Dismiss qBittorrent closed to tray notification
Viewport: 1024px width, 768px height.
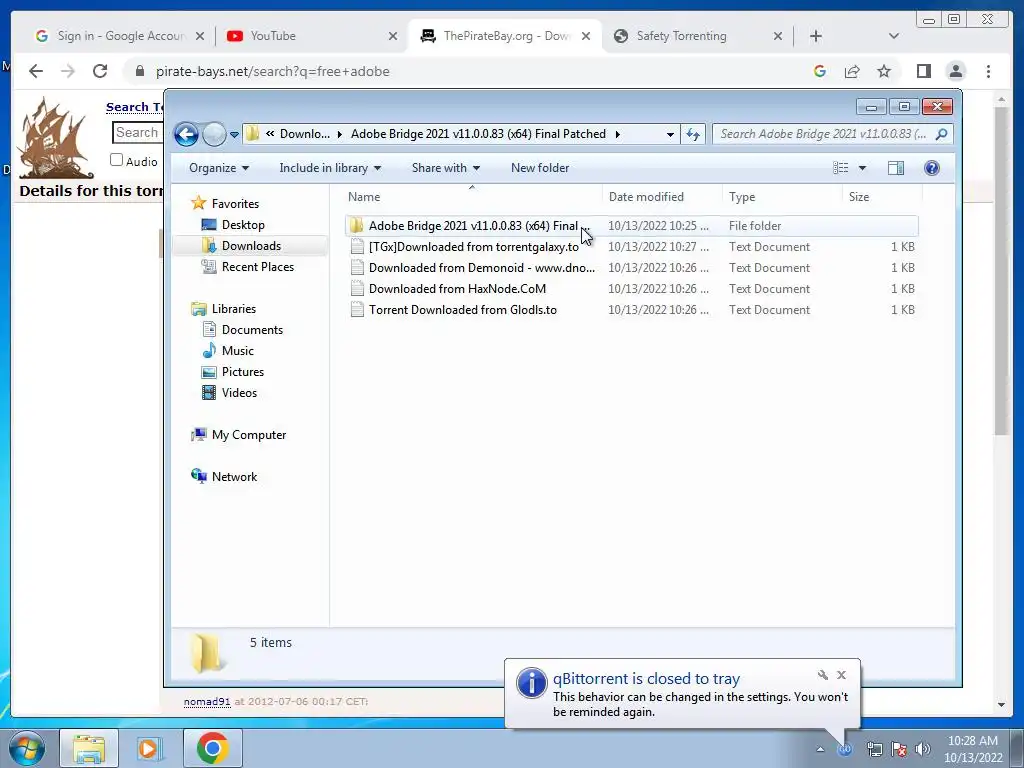point(842,675)
